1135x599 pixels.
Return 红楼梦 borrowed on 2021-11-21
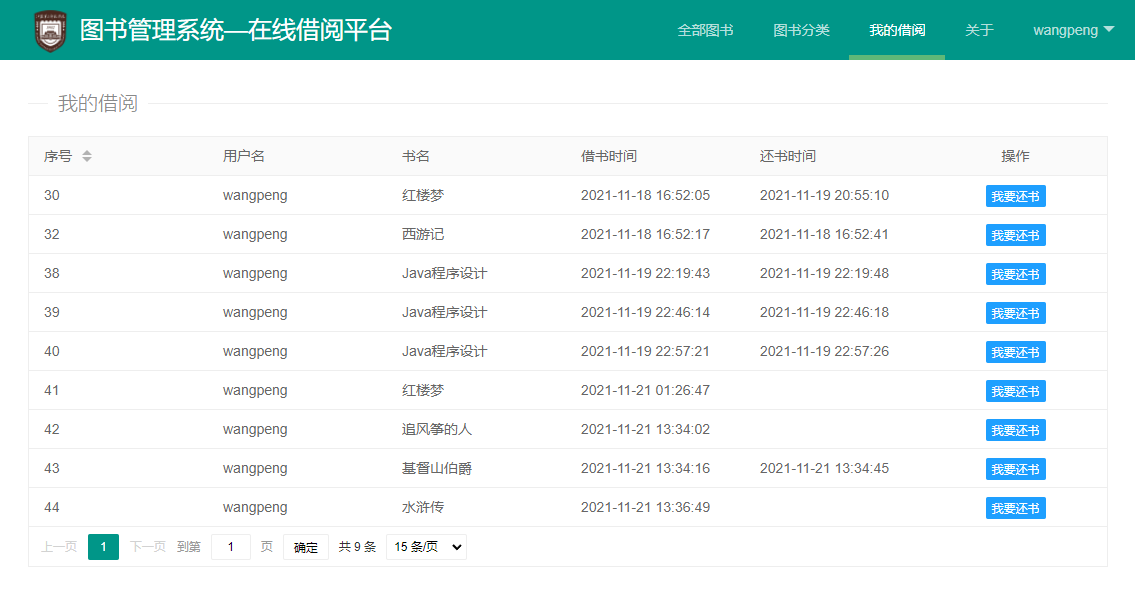point(1015,390)
